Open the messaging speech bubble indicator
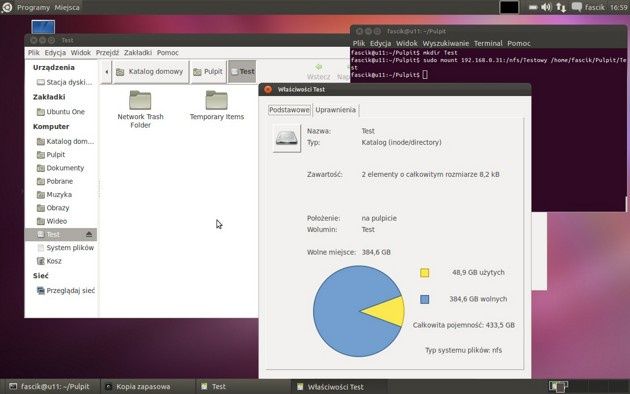This screenshot has width=630, height=394. [577, 7]
